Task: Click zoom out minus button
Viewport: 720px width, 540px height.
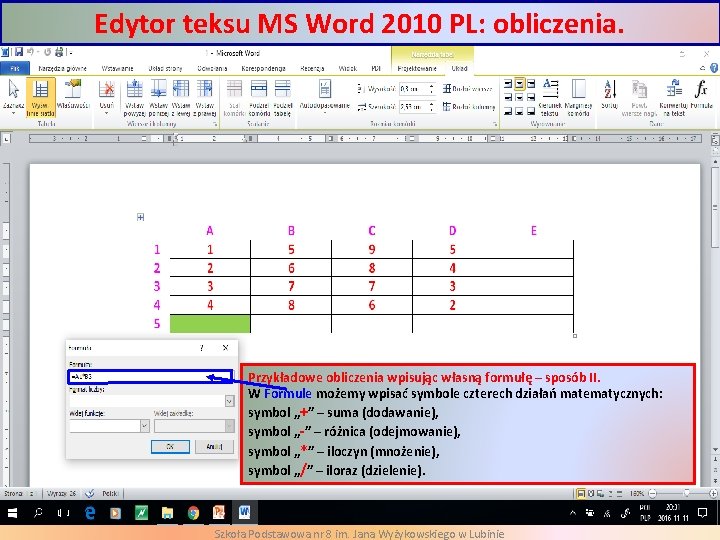Action: coord(652,494)
